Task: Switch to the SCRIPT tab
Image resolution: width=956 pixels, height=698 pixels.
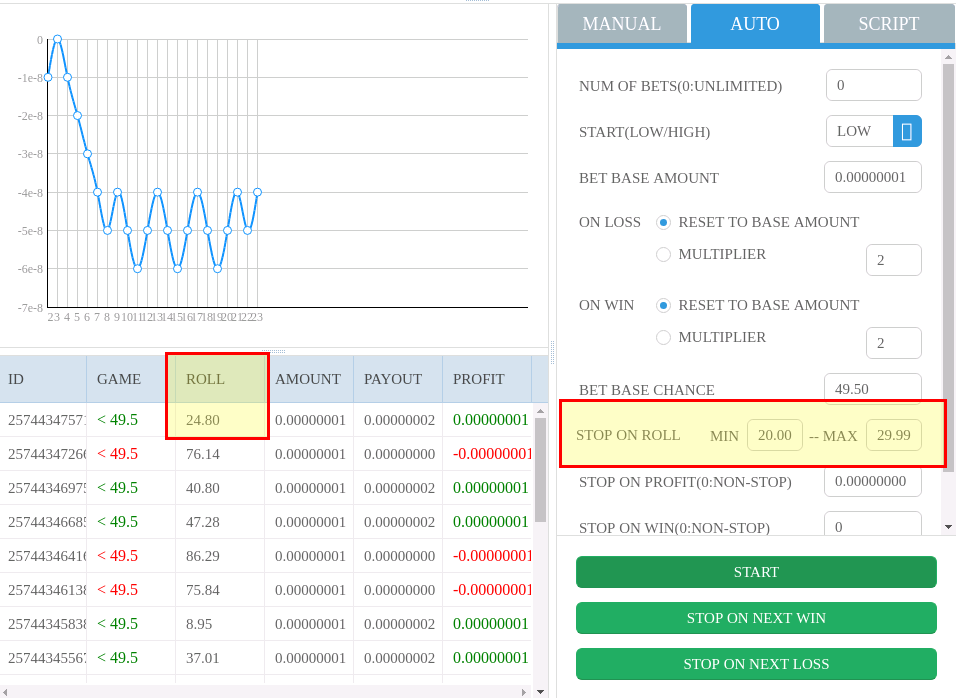Action: (x=888, y=24)
